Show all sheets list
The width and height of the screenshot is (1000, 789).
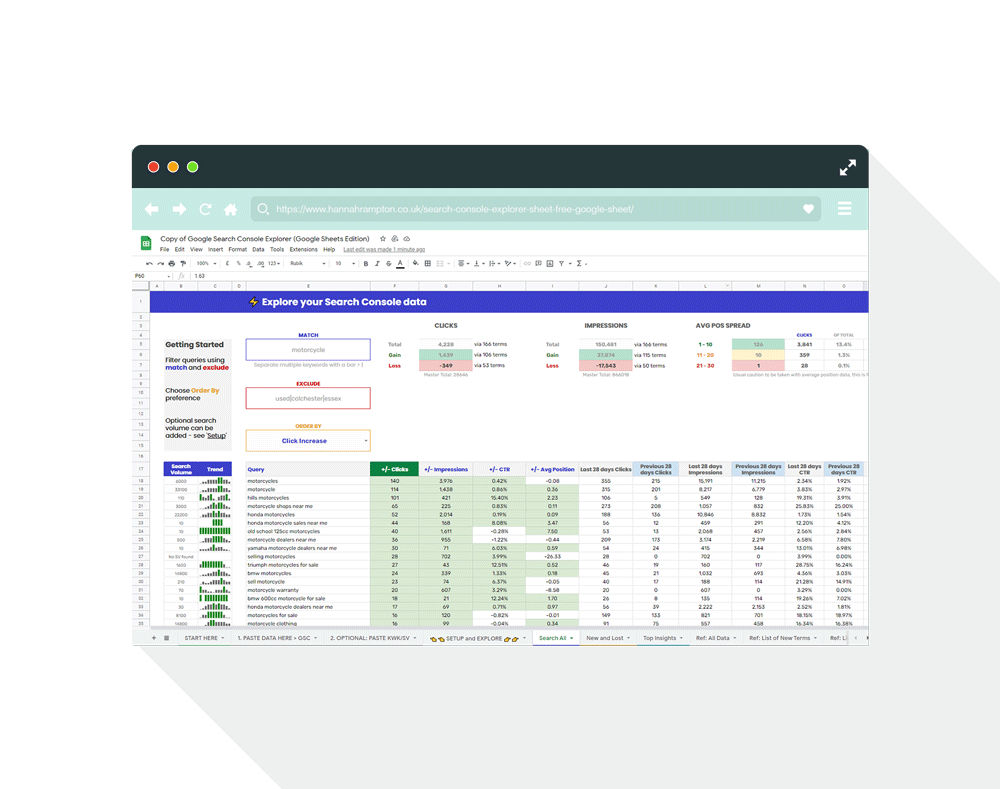pyautogui.click(x=166, y=638)
